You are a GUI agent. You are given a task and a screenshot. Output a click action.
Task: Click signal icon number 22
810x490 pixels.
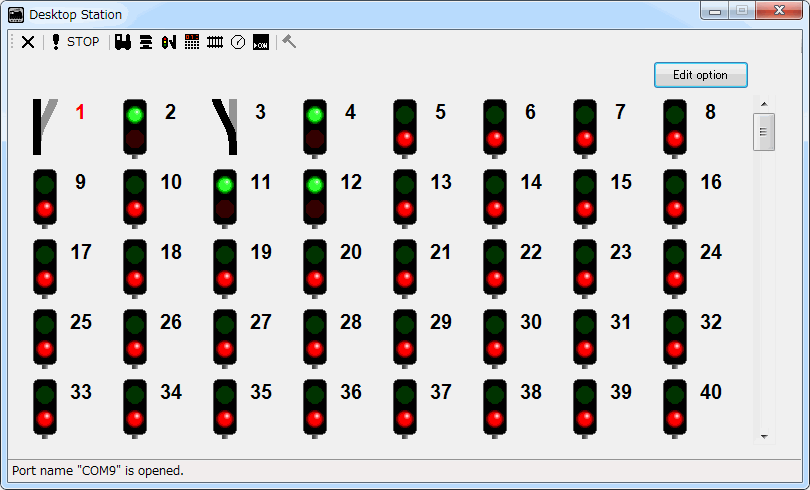tap(495, 268)
